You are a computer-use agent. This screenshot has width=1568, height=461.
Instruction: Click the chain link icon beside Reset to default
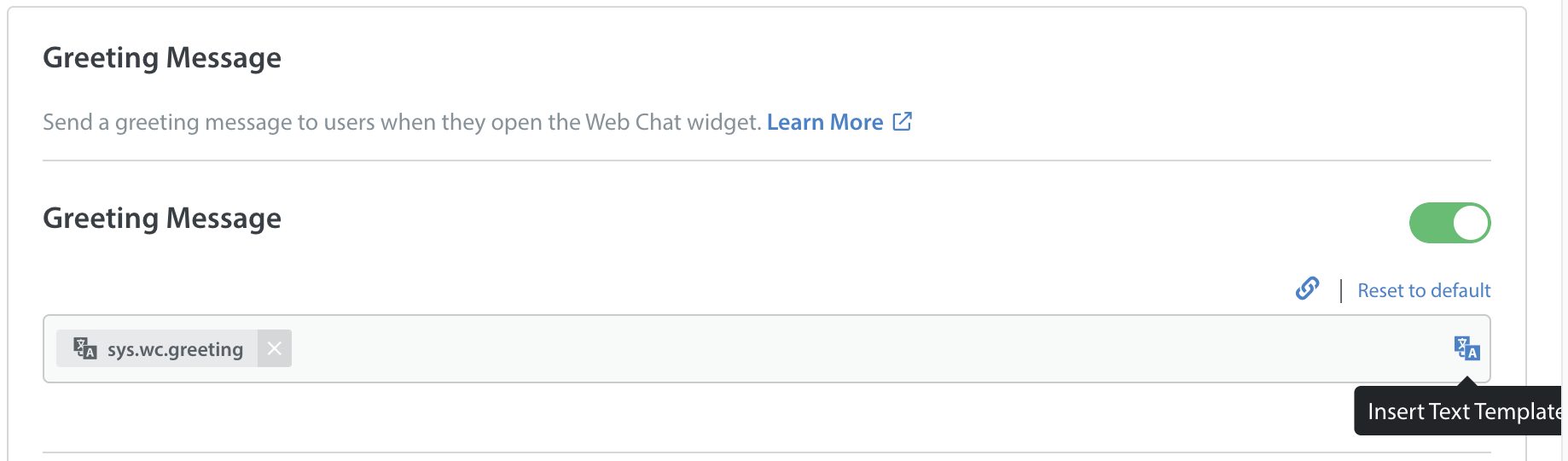(1307, 289)
